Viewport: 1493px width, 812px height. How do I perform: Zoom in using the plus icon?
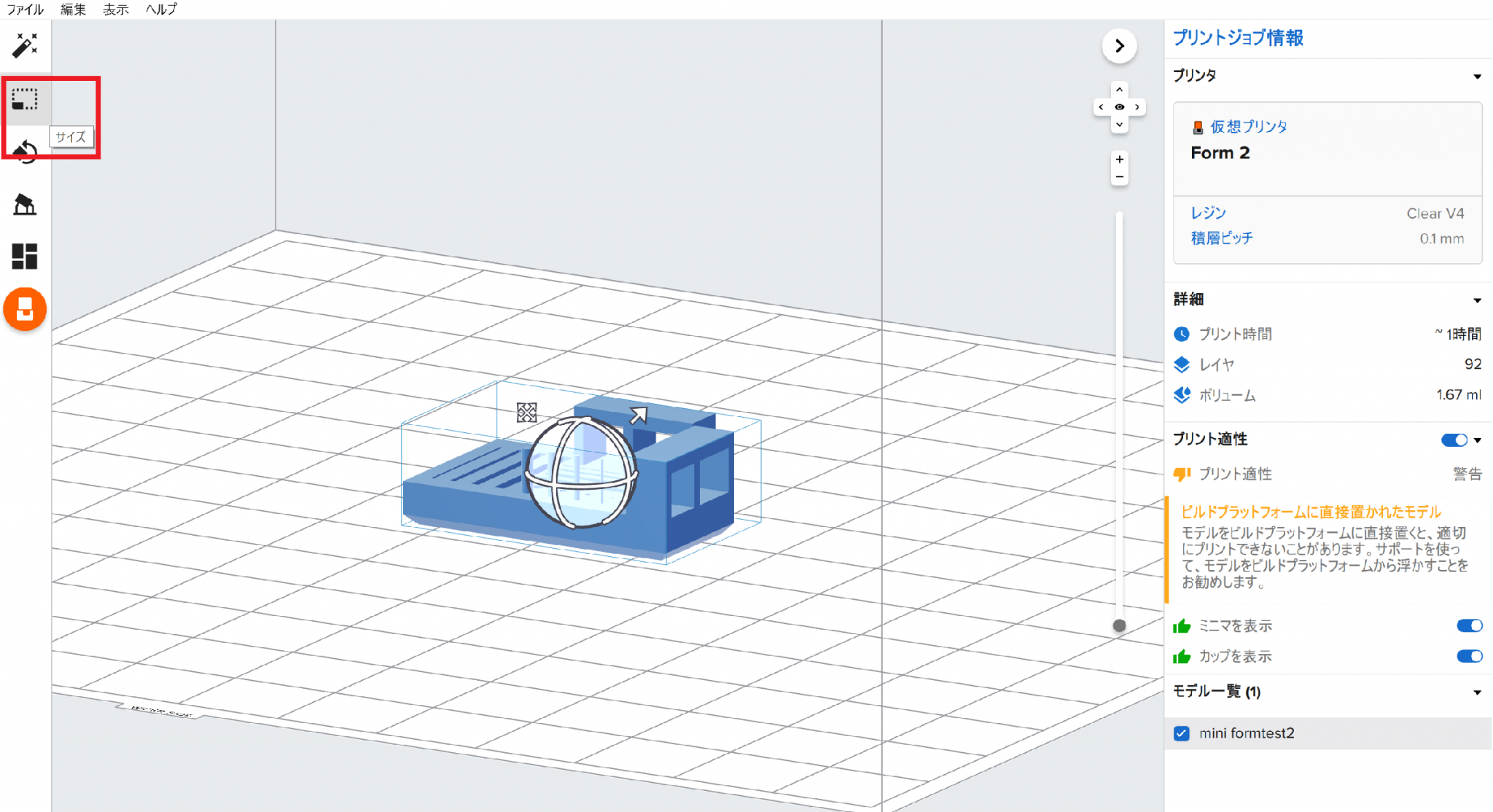(x=1119, y=159)
